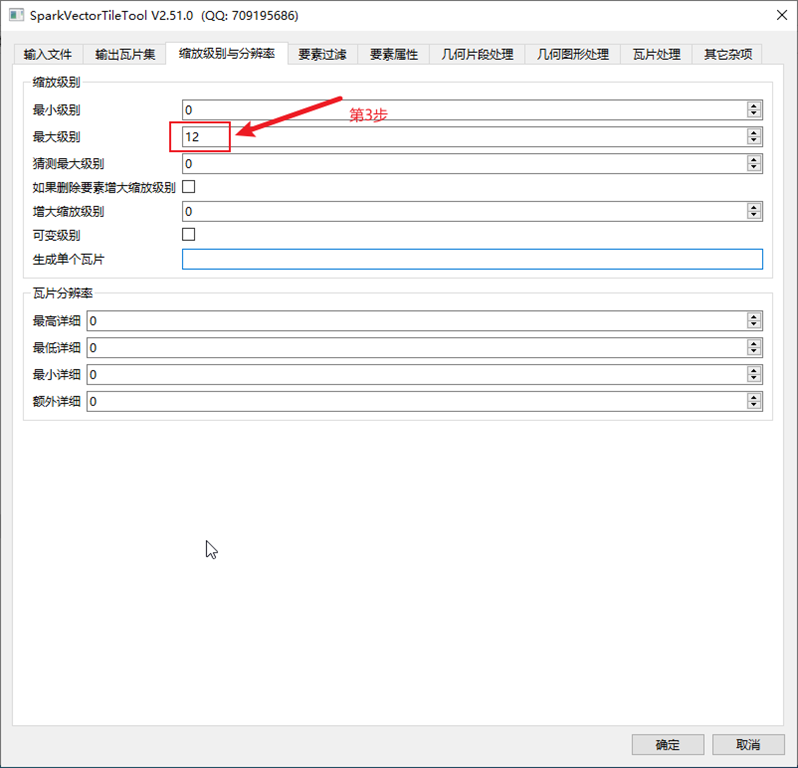Increase 最高详细 with the up arrow

754,317
